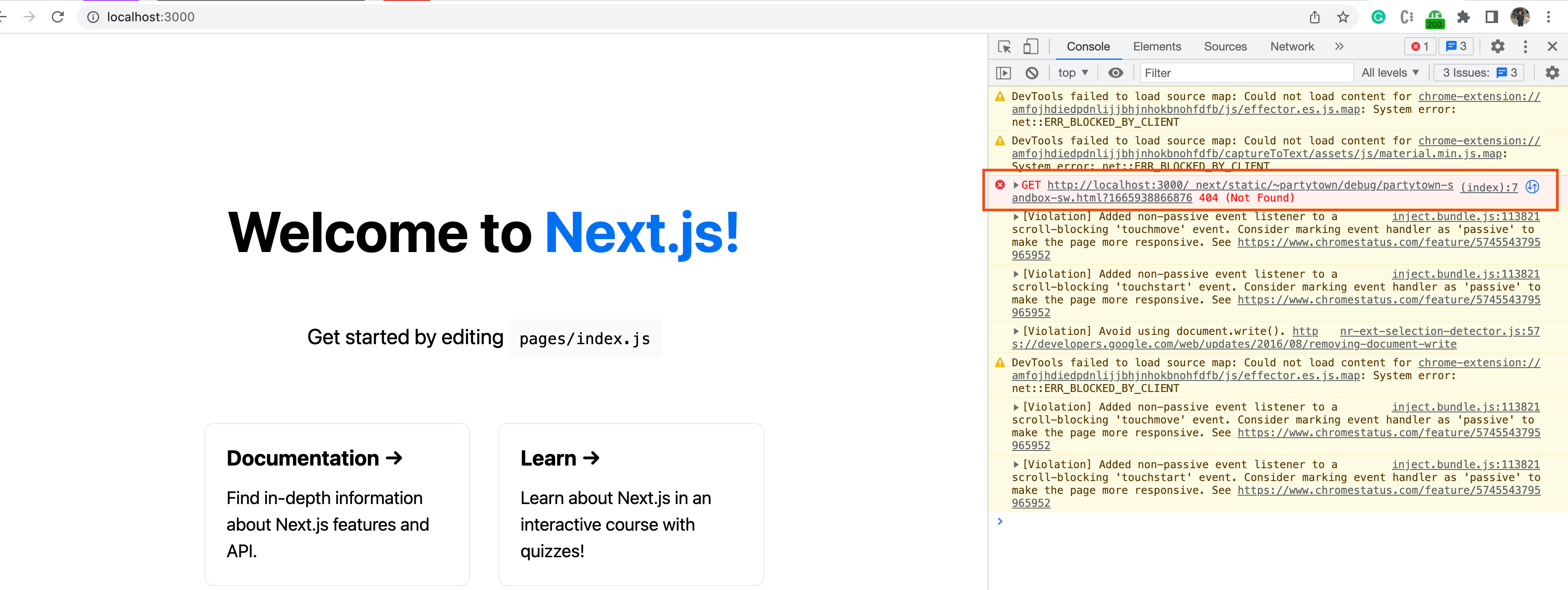This screenshot has width=1568, height=590.
Task: Open DevTools customize three-dot menu
Action: tap(1526, 46)
